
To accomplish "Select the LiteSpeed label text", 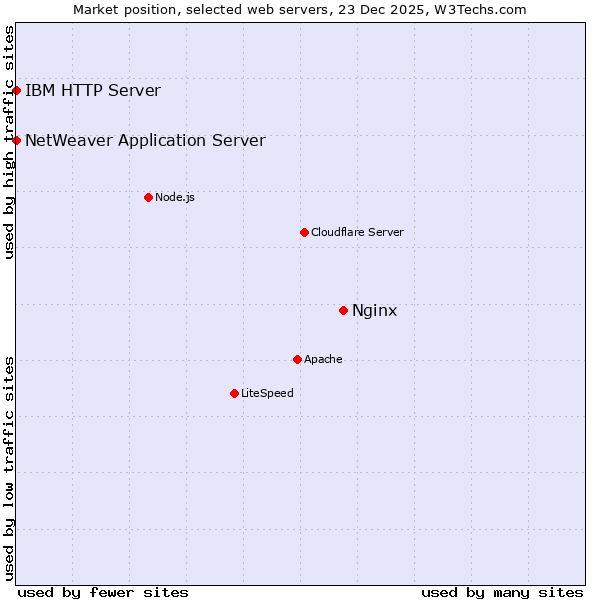I will pyautogui.click(x=267, y=394).
